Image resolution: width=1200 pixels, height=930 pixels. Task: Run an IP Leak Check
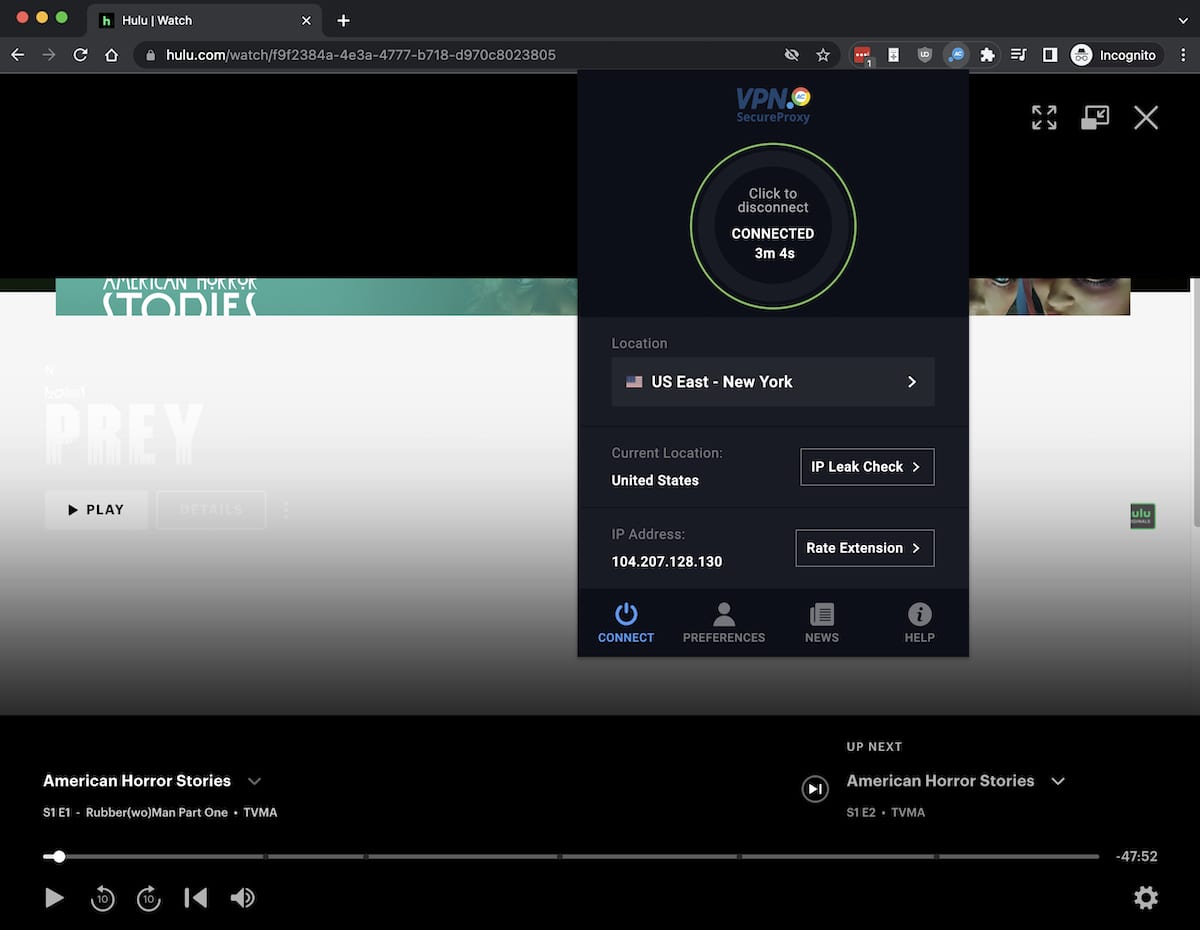pos(866,466)
